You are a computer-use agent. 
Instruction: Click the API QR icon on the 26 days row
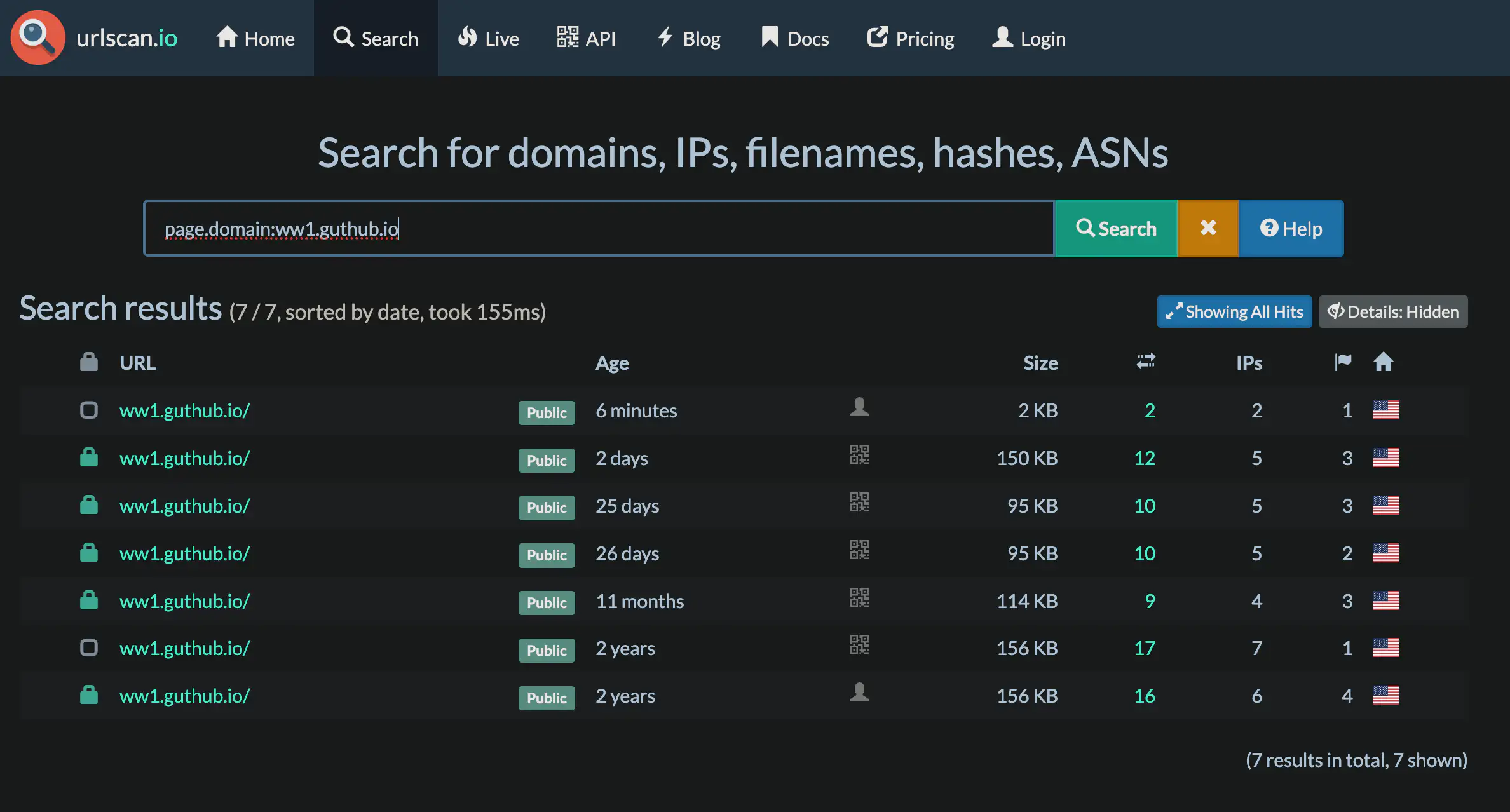tap(859, 550)
